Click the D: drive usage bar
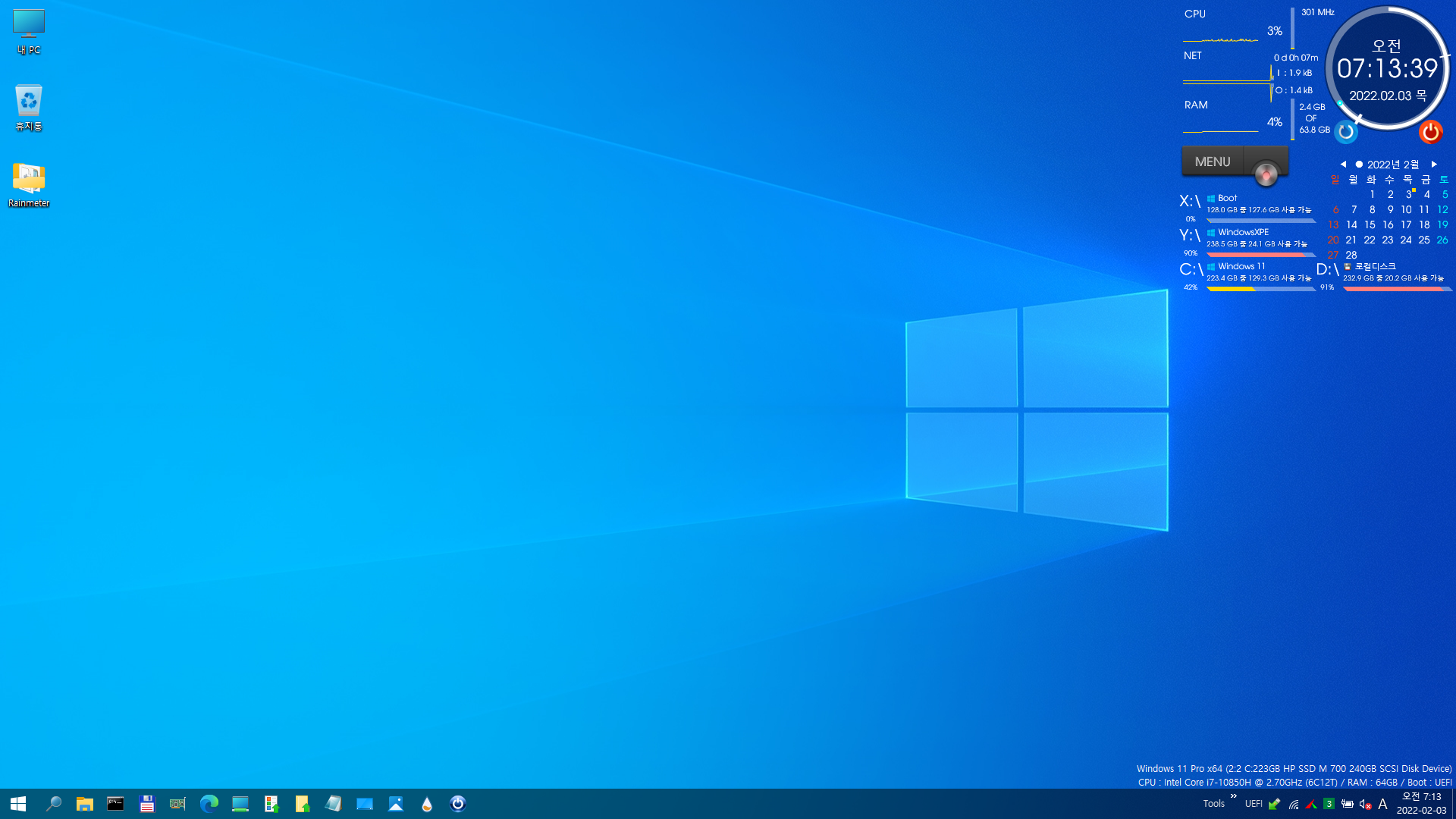Screen dimensions: 1456x819 click(1398, 289)
